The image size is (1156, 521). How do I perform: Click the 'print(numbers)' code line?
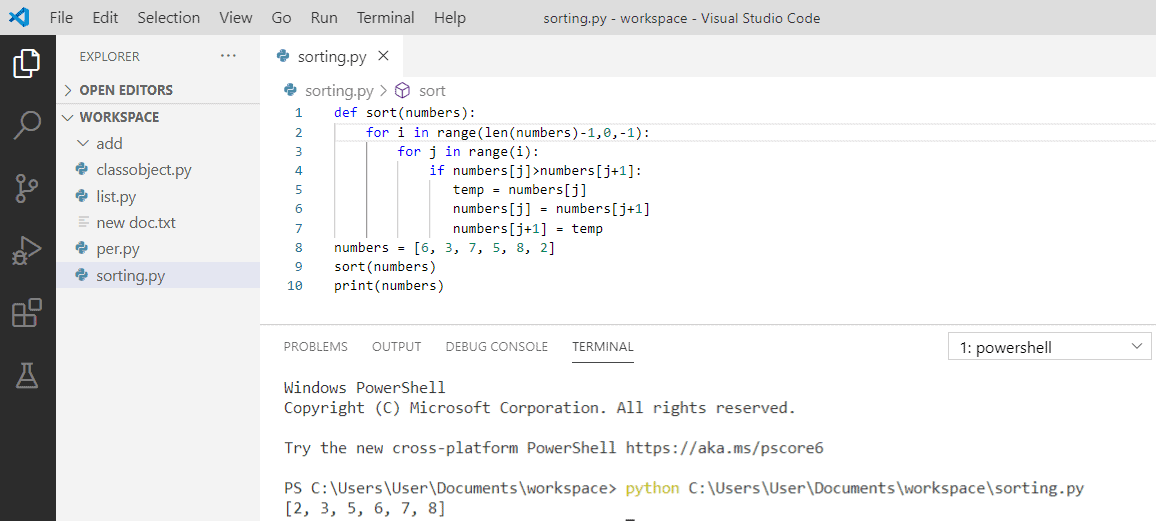click(389, 286)
